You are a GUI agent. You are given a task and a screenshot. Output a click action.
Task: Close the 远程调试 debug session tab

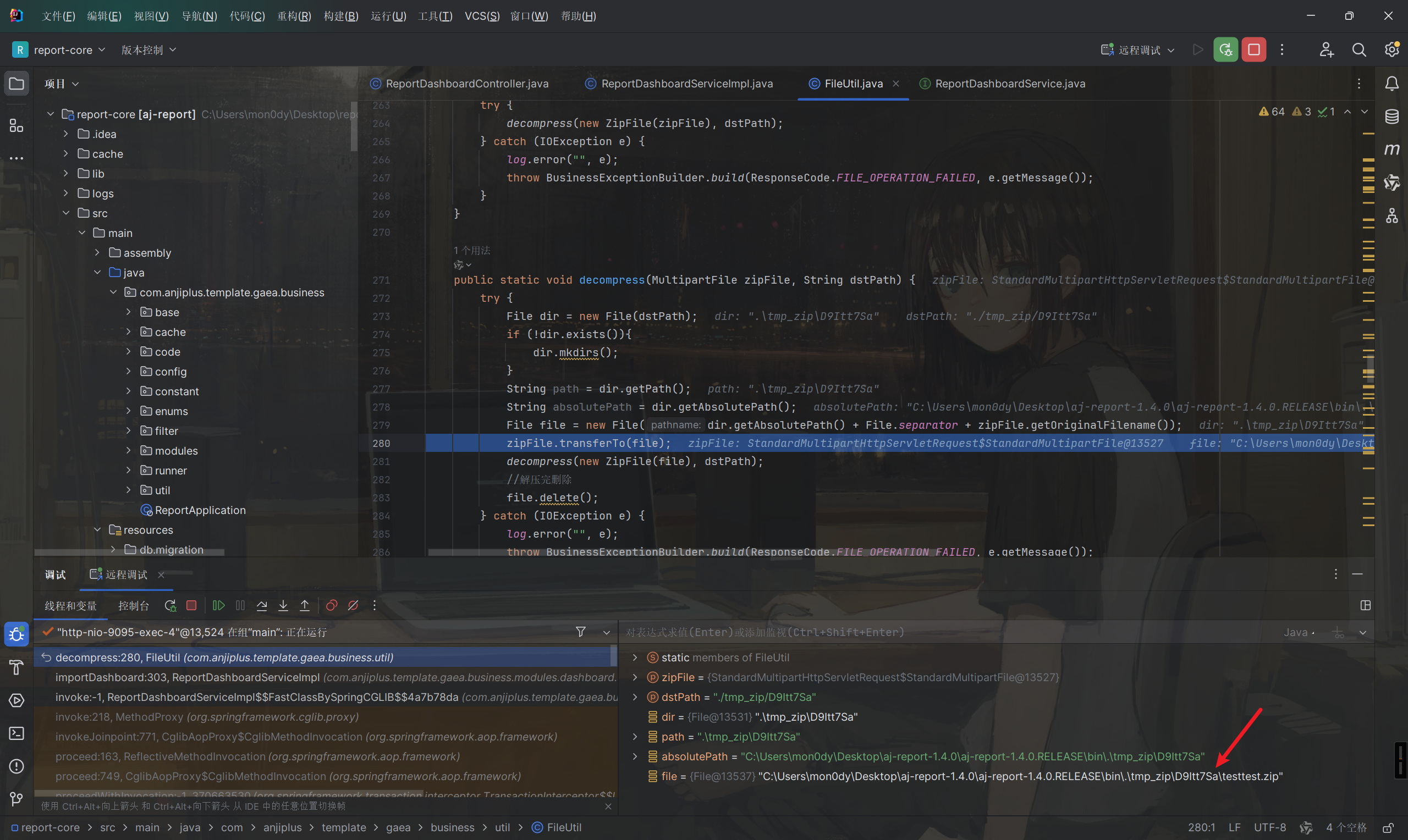point(161,575)
